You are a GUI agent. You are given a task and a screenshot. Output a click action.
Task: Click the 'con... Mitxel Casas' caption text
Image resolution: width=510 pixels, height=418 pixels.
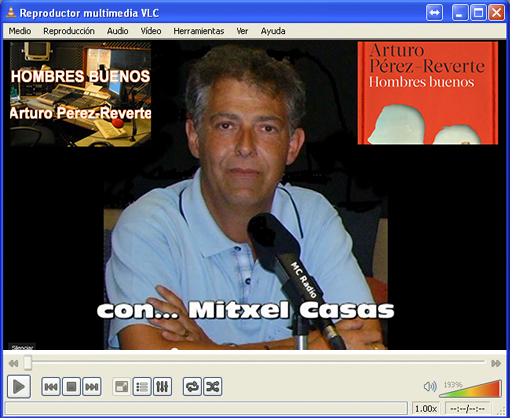coord(245,310)
